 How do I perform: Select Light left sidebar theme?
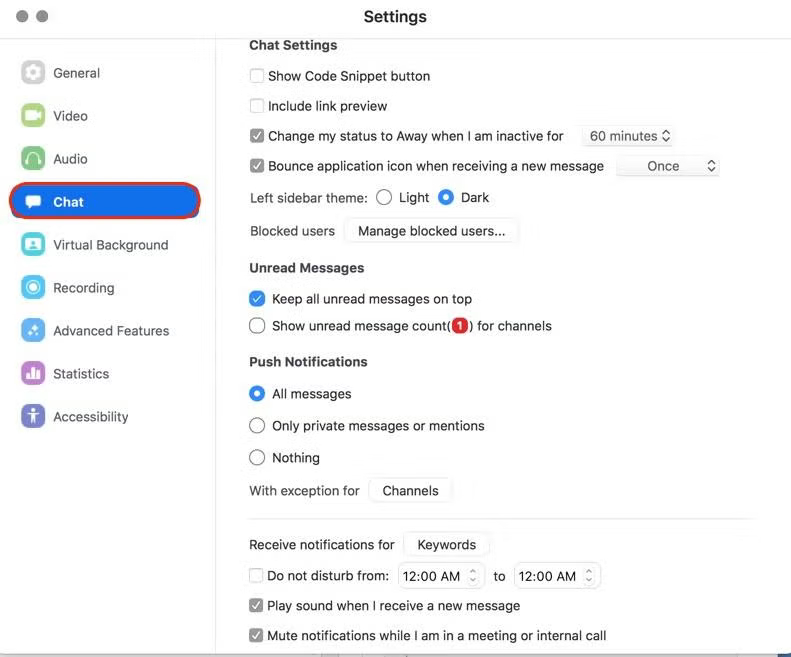tap(384, 198)
